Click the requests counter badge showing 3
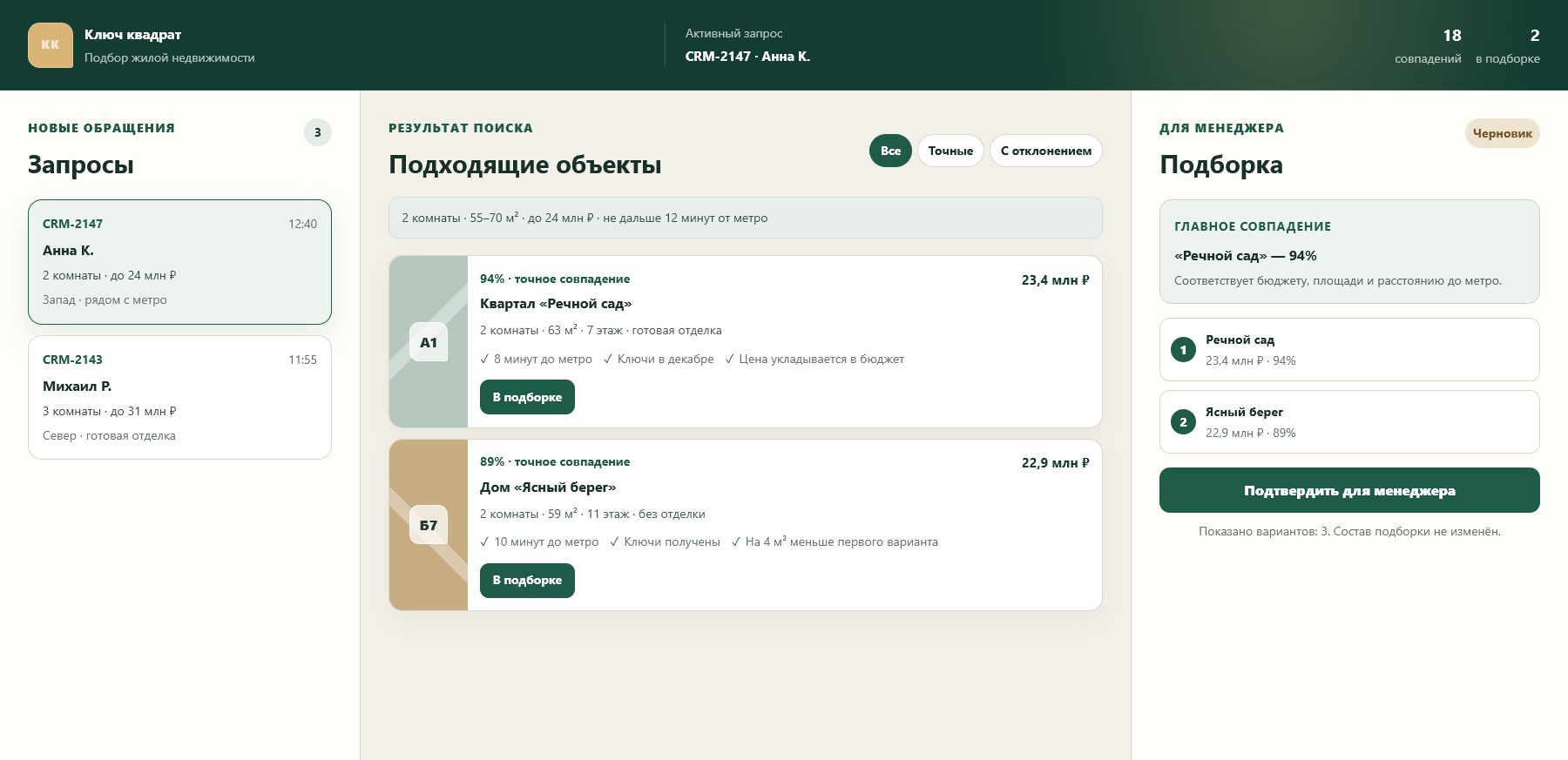This screenshot has height=760, width=1568. tap(318, 132)
